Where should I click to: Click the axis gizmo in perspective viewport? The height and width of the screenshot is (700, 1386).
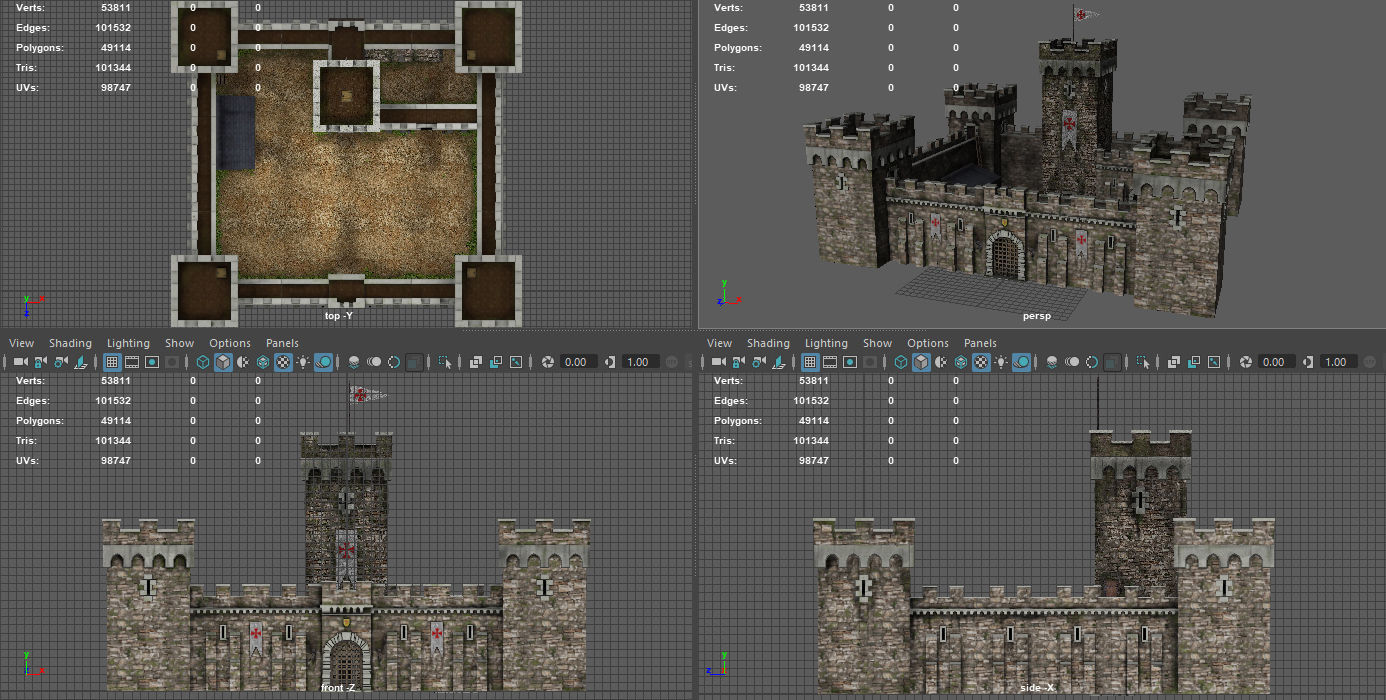coord(728,293)
